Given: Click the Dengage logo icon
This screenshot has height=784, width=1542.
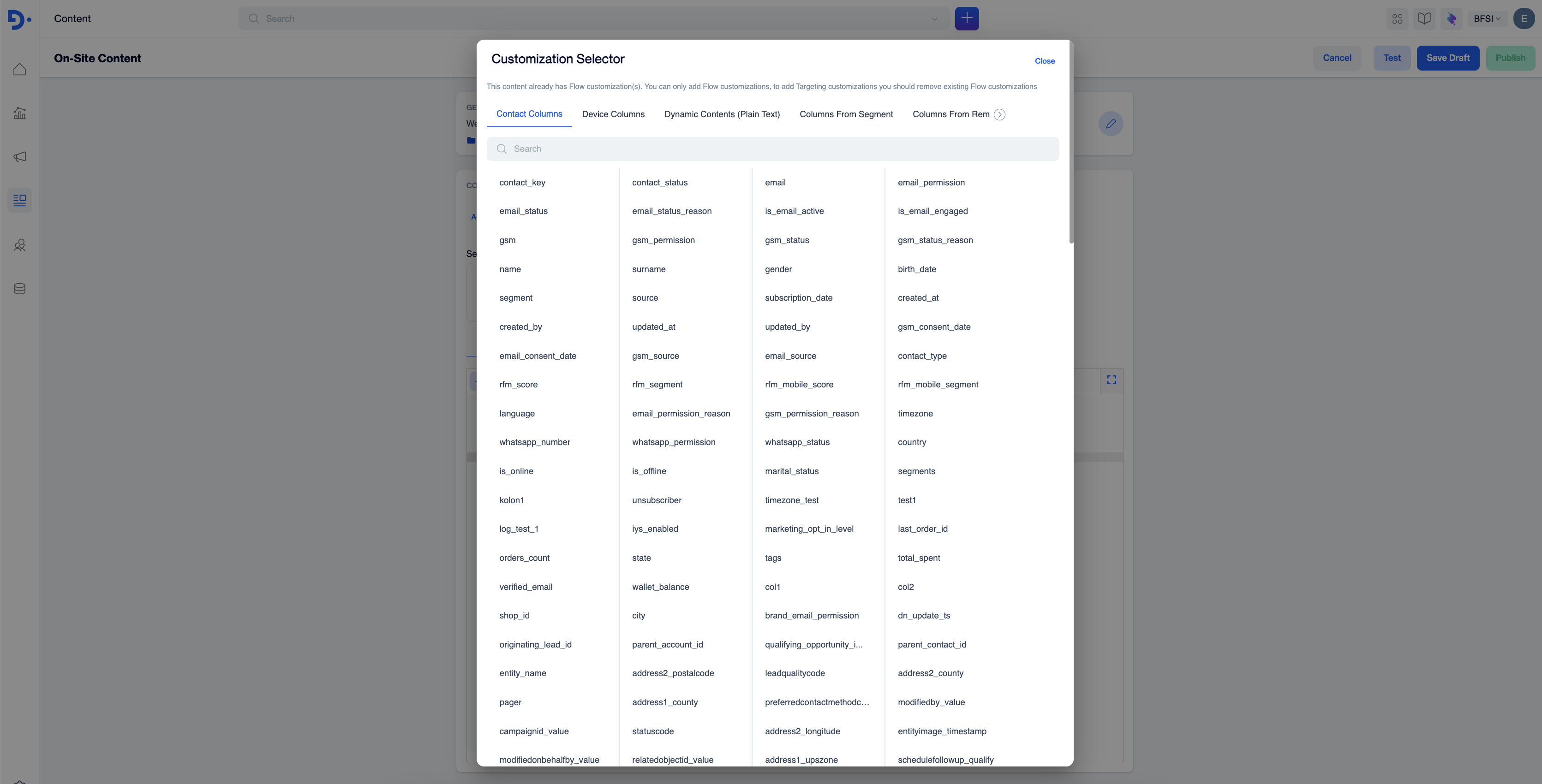Looking at the screenshot, I should click(19, 19).
